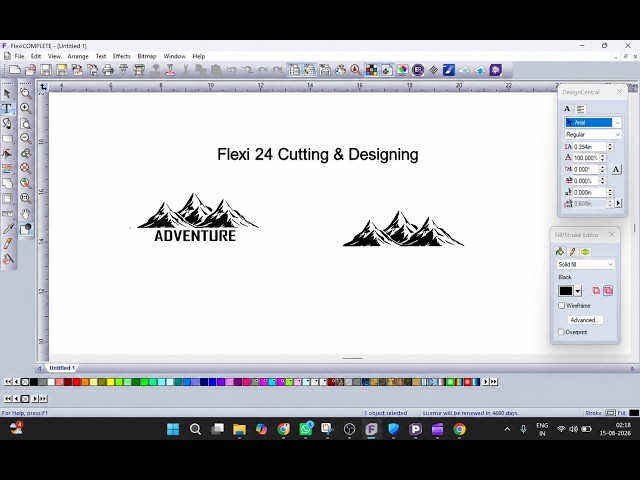Select the Flexi 24 Cutting & Designing text
This screenshot has height=480, width=640.
(318, 155)
